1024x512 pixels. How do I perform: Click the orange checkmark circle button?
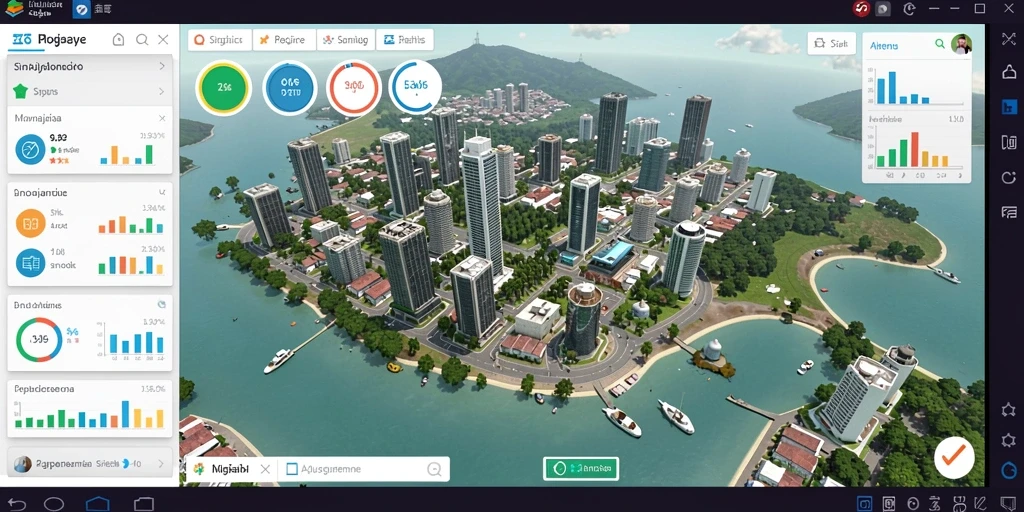954,458
